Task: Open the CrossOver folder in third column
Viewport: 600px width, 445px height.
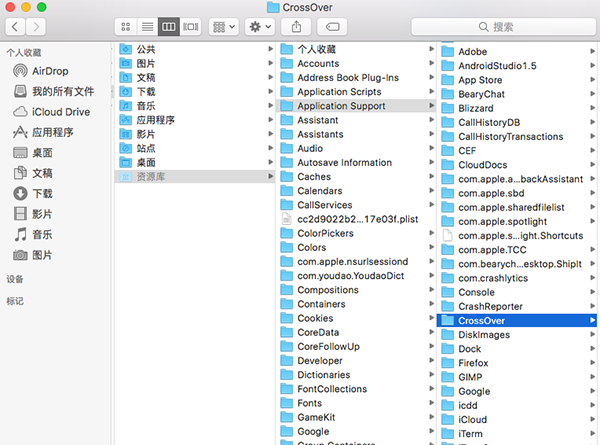Action: pos(480,320)
